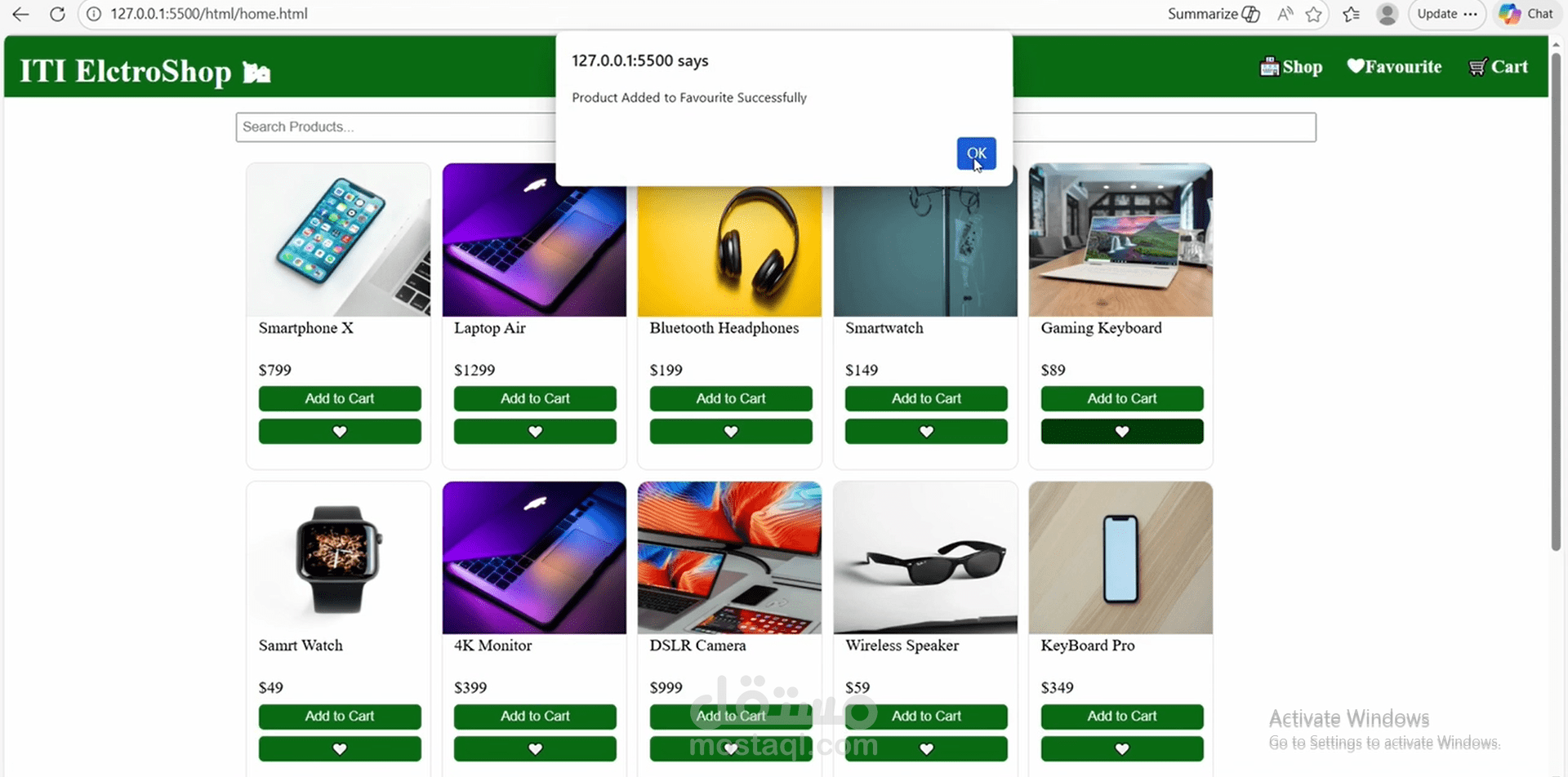This screenshot has height=777, width=1568.
Task: Add Smartwatch to favourites via heart
Action: pos(926,431)
